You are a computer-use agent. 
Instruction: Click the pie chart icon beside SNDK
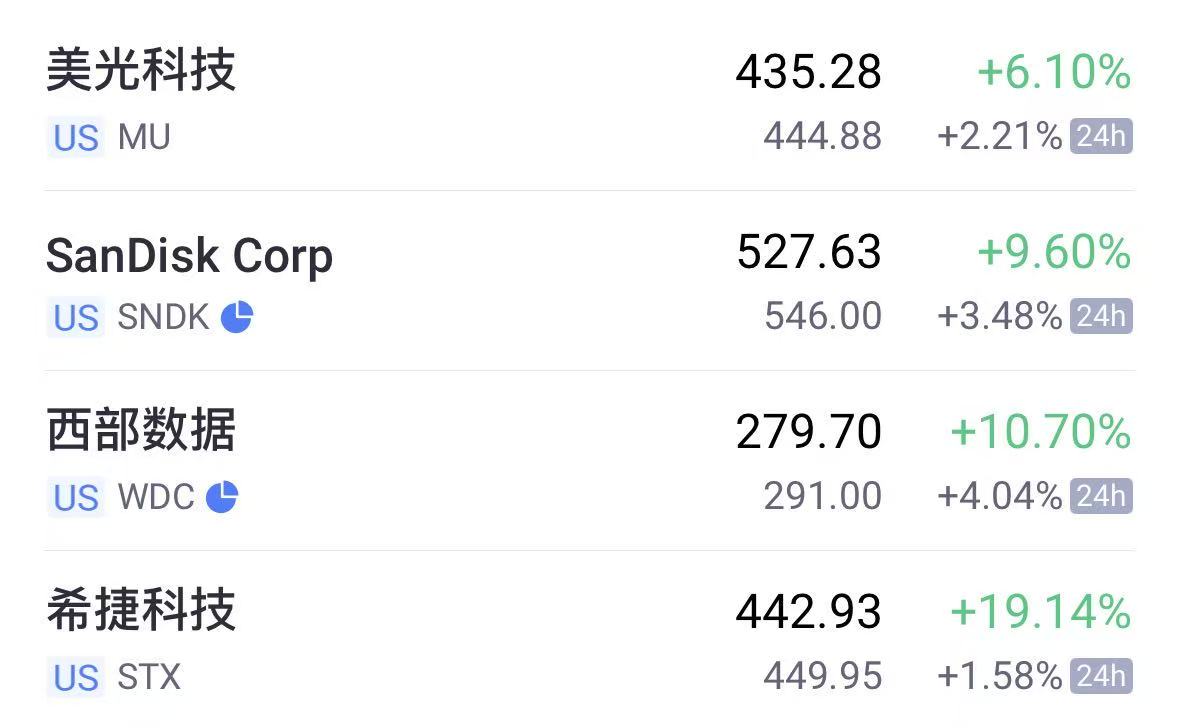coord(237,317)
